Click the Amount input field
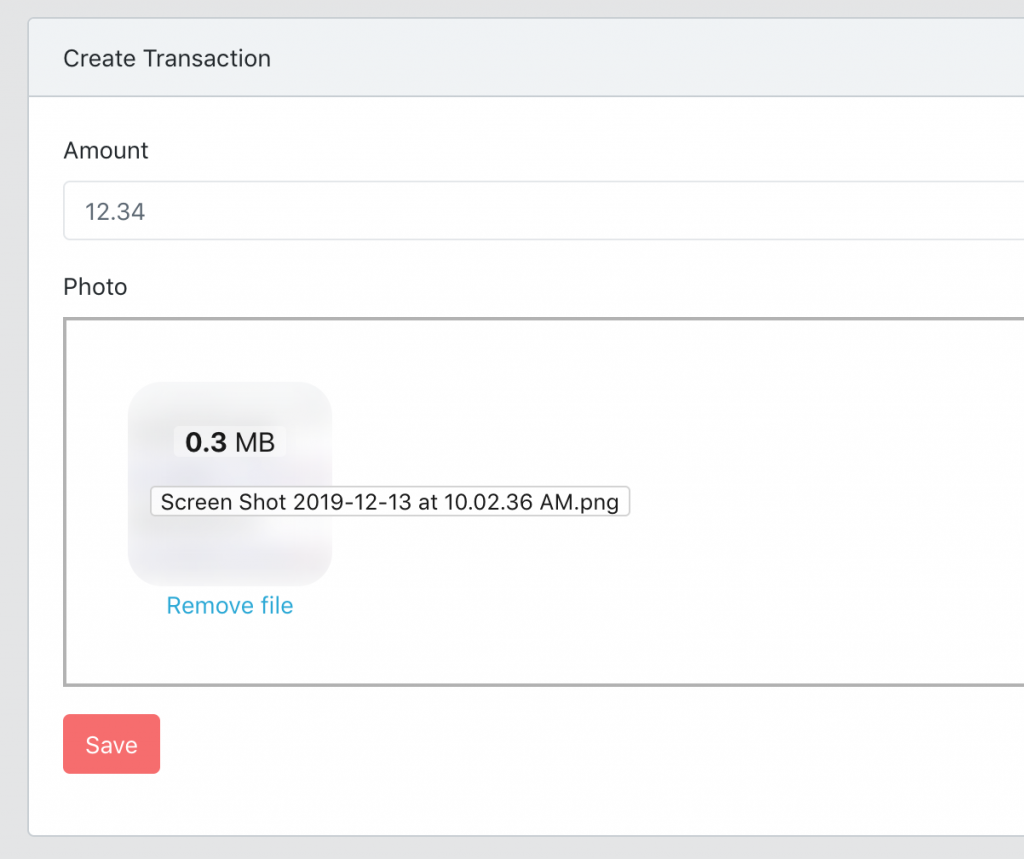 [x=540, y=211]
